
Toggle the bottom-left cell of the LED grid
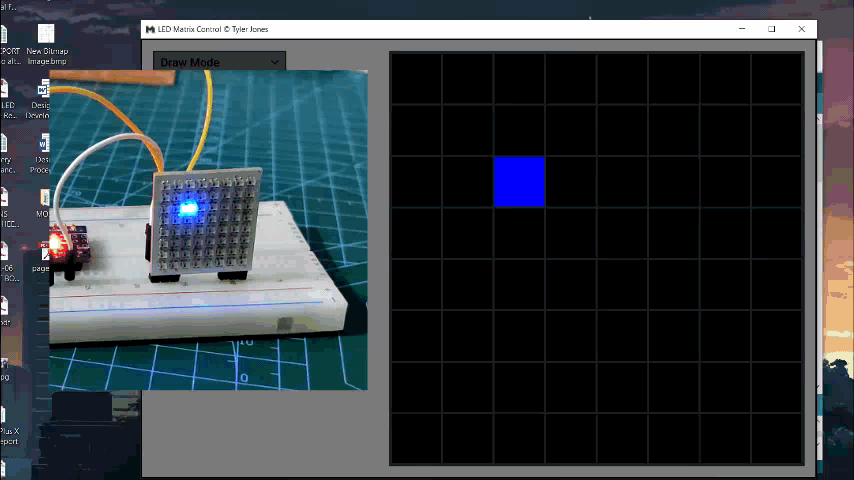click(x=416, y=439)
